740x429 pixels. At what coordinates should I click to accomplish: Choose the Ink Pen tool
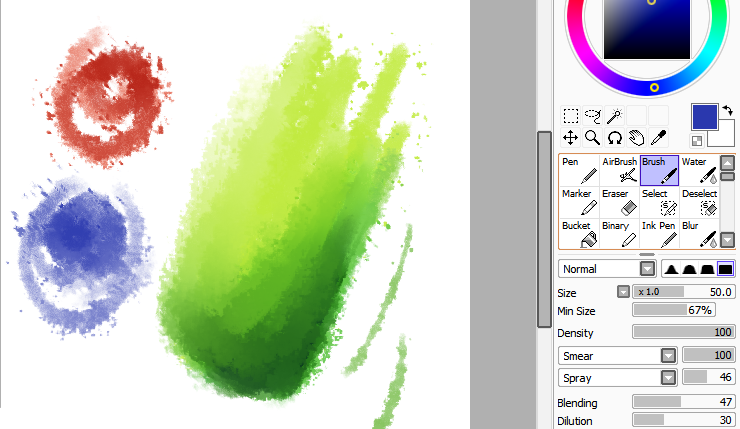pos(659,234)
